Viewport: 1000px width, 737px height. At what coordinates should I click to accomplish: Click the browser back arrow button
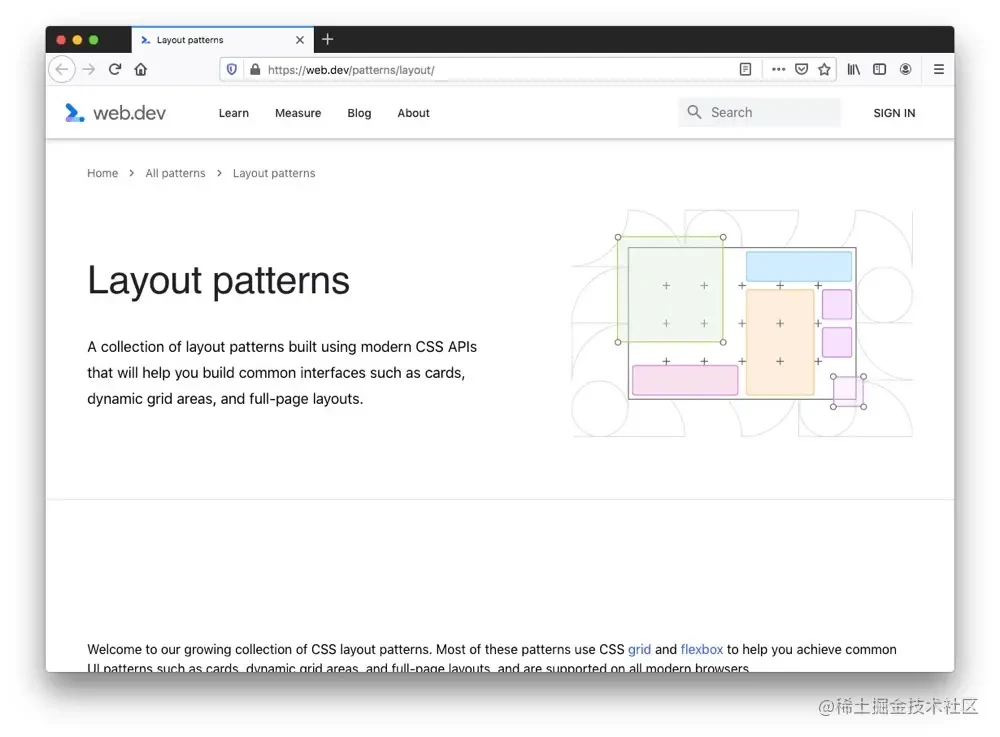(62, 69)
